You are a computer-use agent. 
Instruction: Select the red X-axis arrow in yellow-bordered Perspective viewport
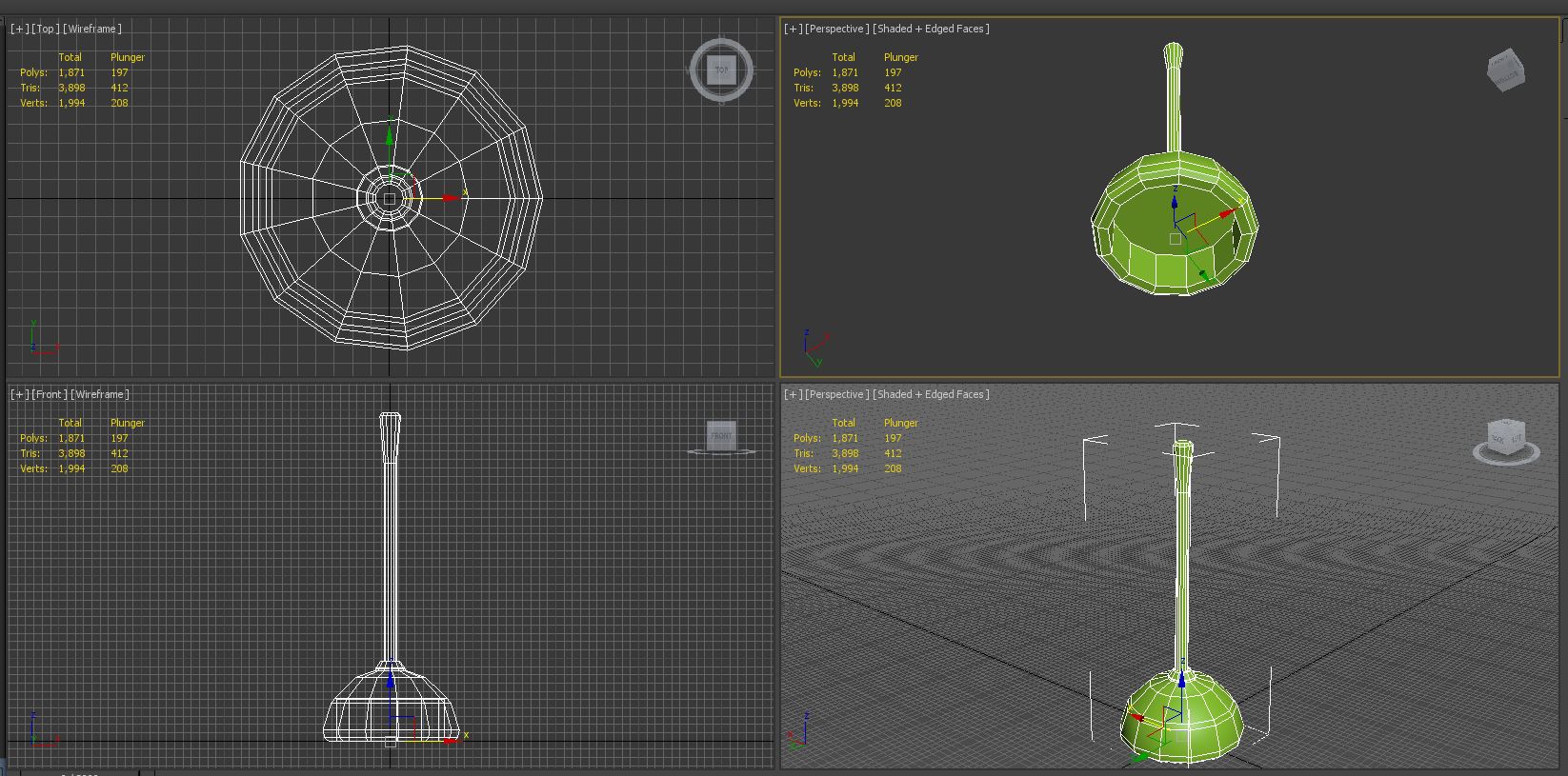click(x=1227, y=213)
